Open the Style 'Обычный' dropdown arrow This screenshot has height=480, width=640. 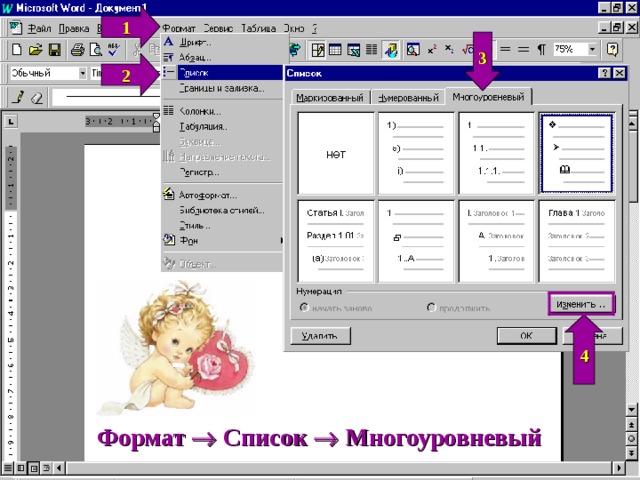tap(83, 73)
